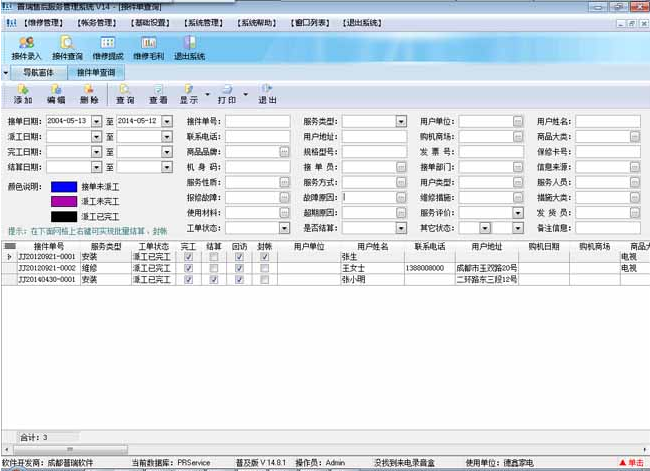Click the 退出系统 toolbar icon
The width and height of the screenshot is (650, 471).
pyautogui.click(x=189, y=48)
